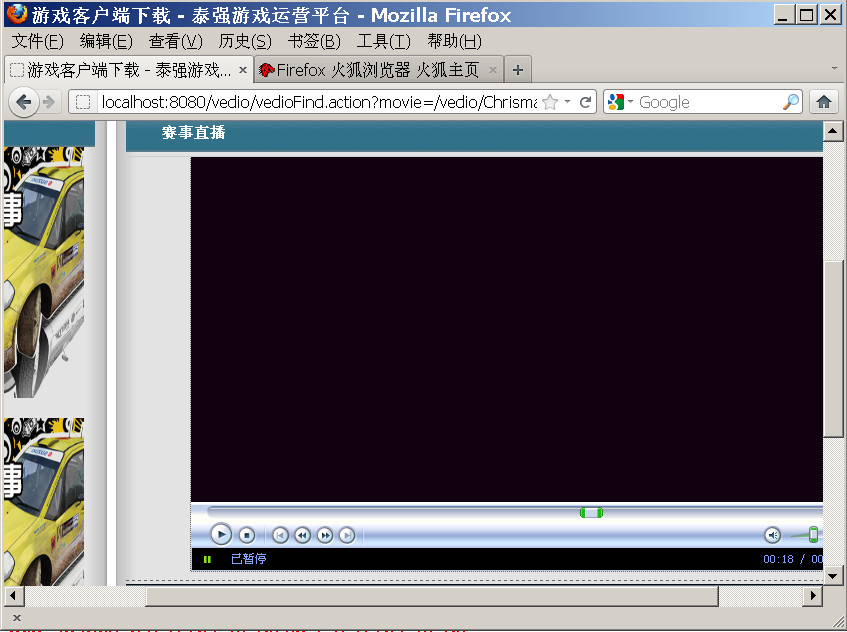
Task: Click the 00:18 elapsed time display
Action: (x=778, y=559)
